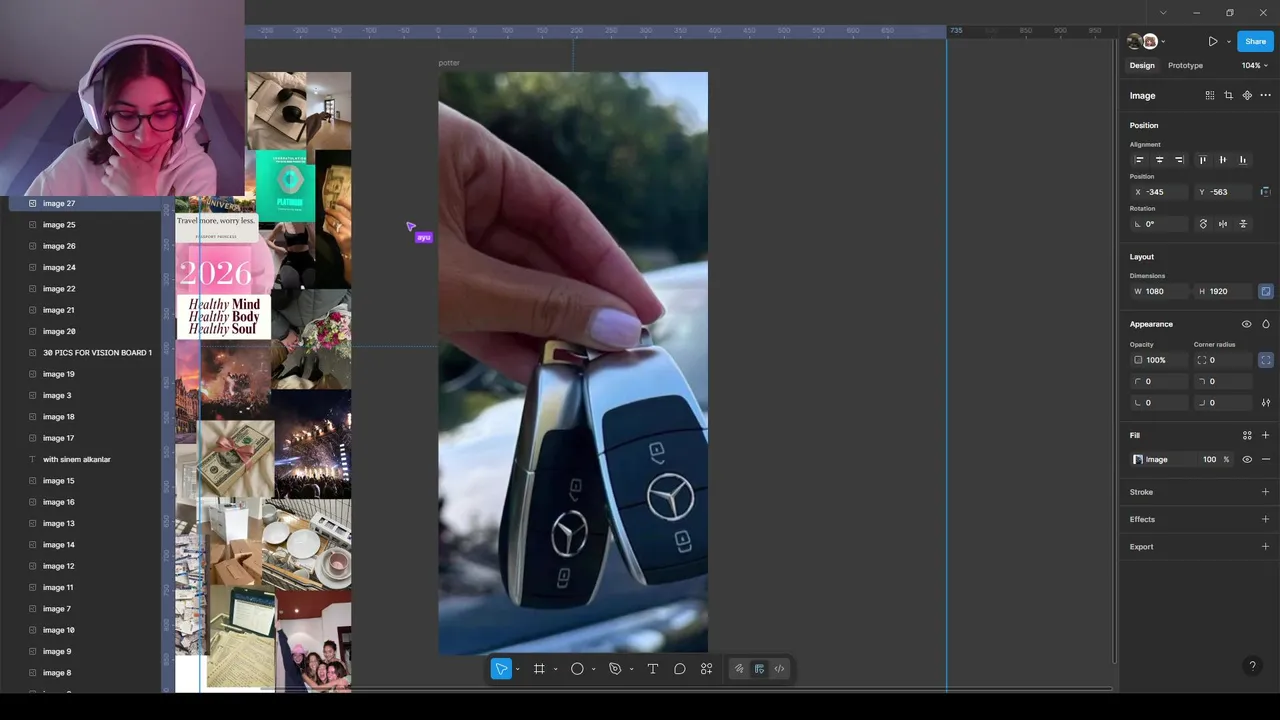The height and width of the screenshot is (720, 1280).
Task: Click the Image fill thumbnail swatch
Action: [1138, 460]
